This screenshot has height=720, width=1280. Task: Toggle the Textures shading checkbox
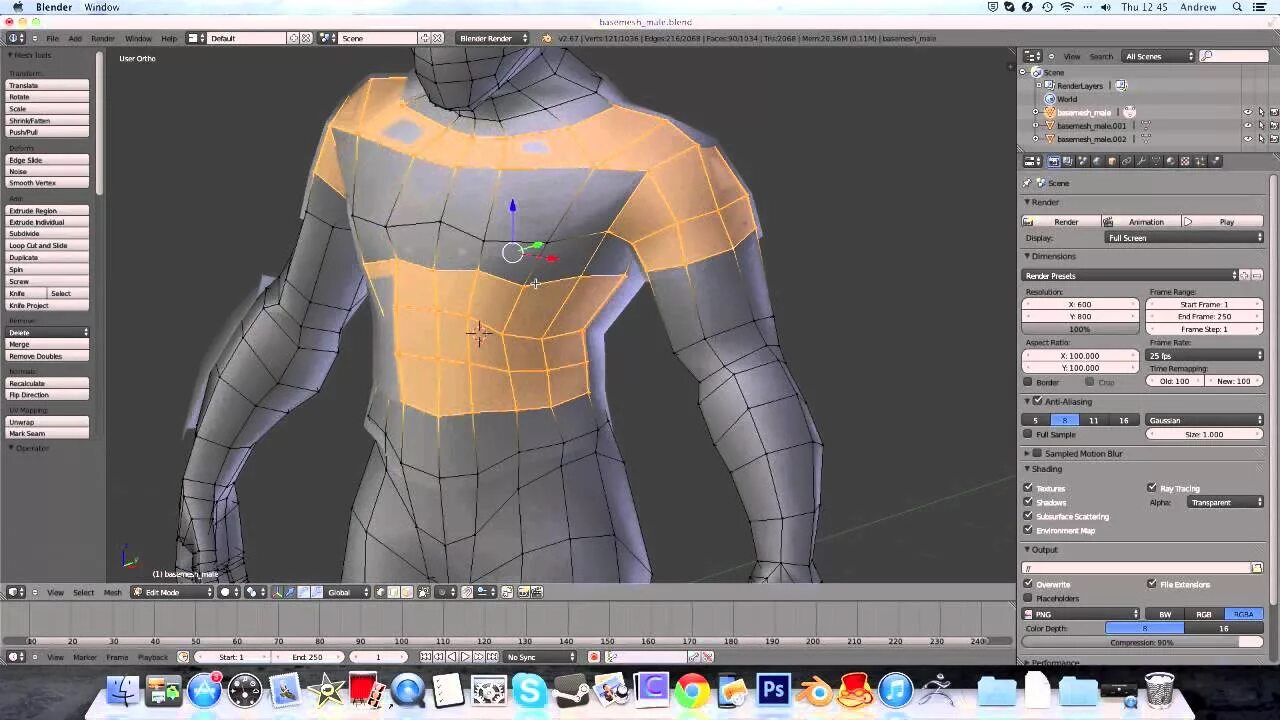point(1028,488)
